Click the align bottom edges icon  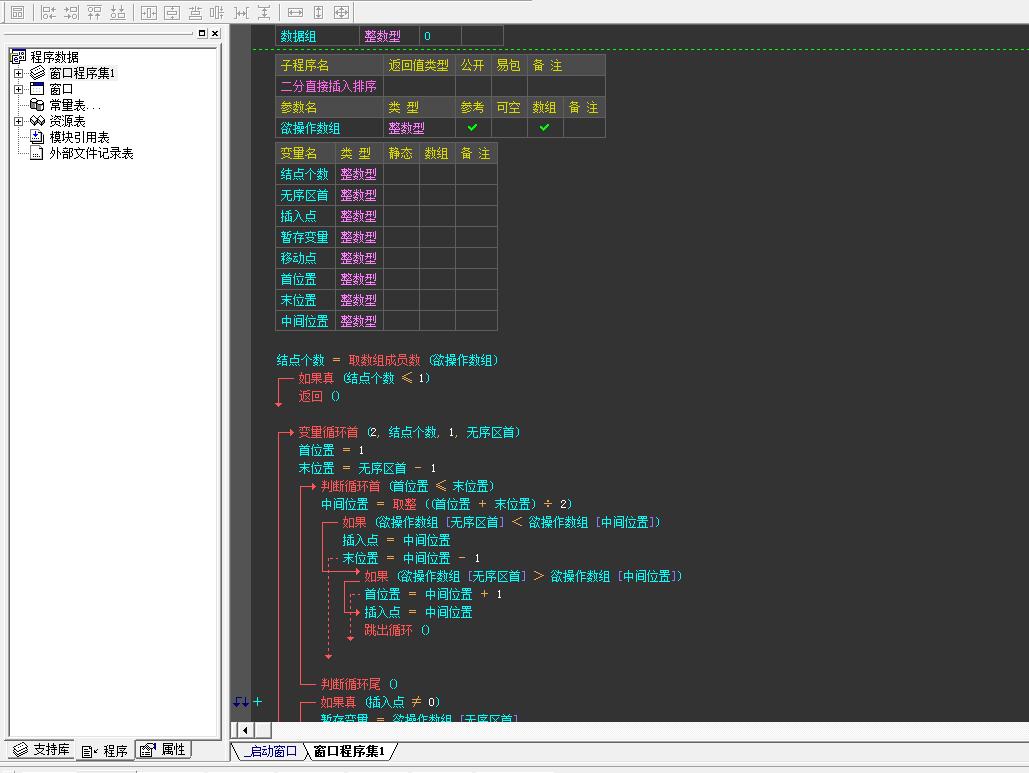pyautogui.click(x=117, y=12)
